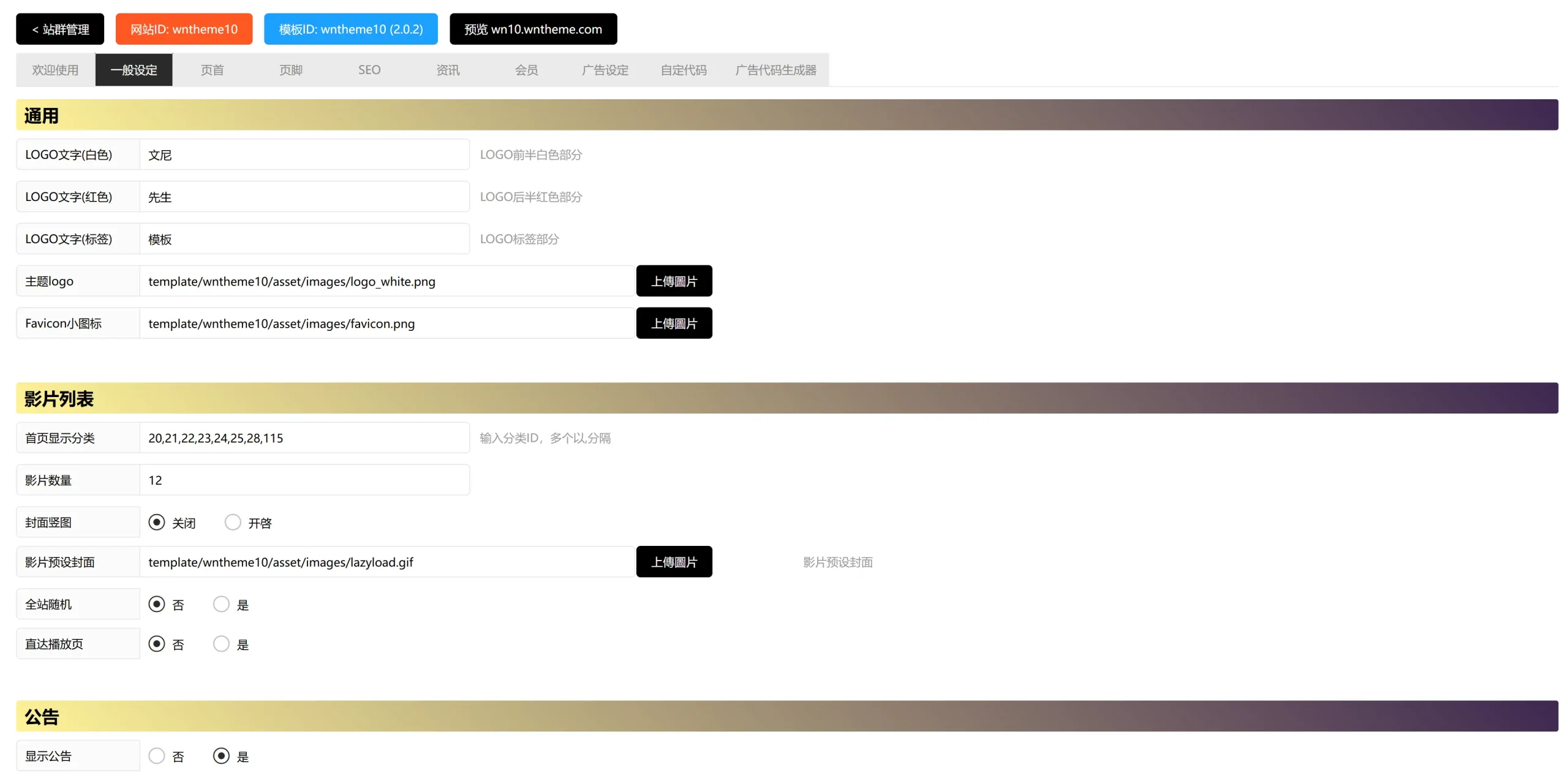
Task: Open preview wn10.wntheme.com
Action: click(532, 29)
